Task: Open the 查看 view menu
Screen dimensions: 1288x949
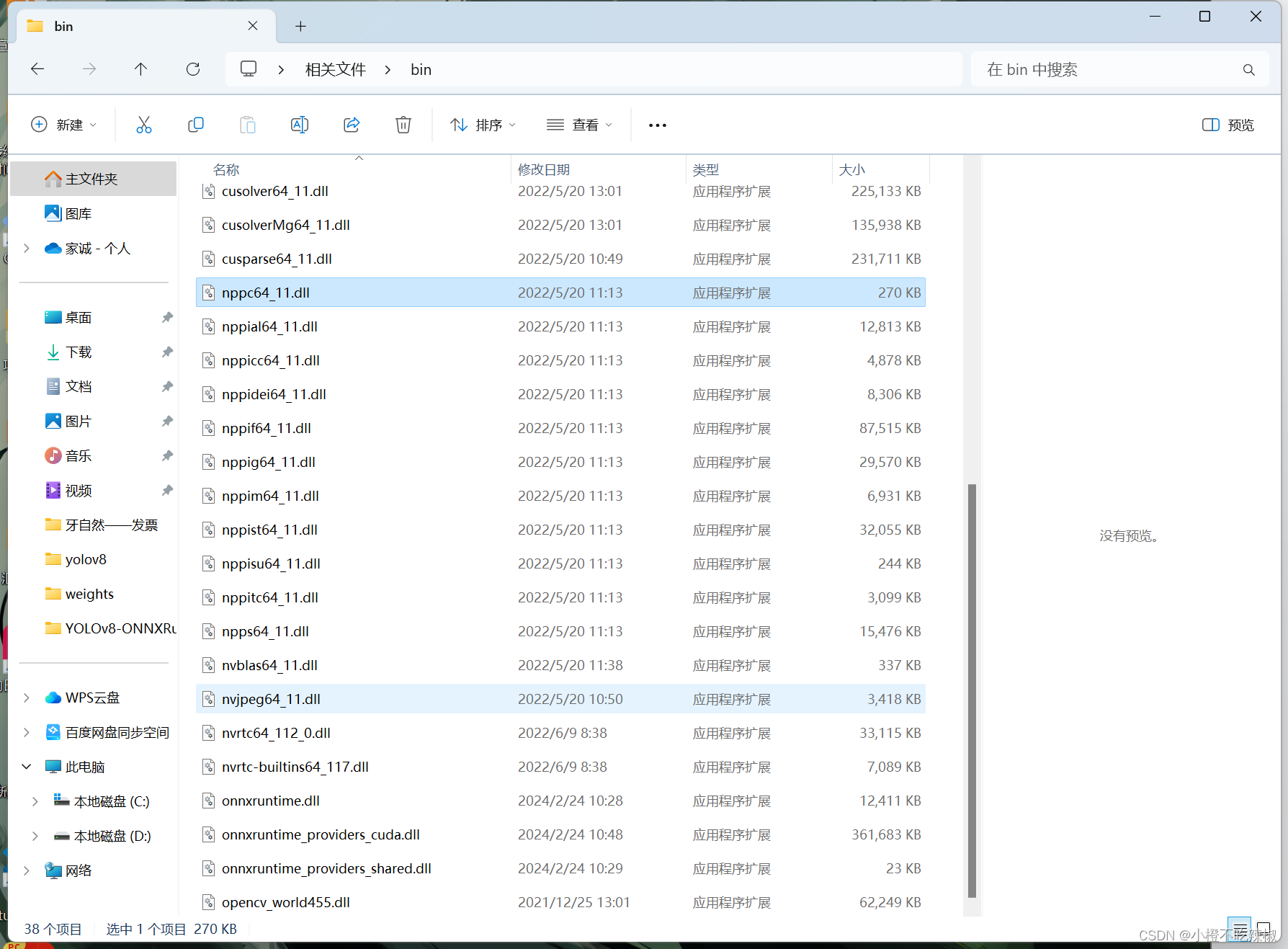Action: [580, 125]
